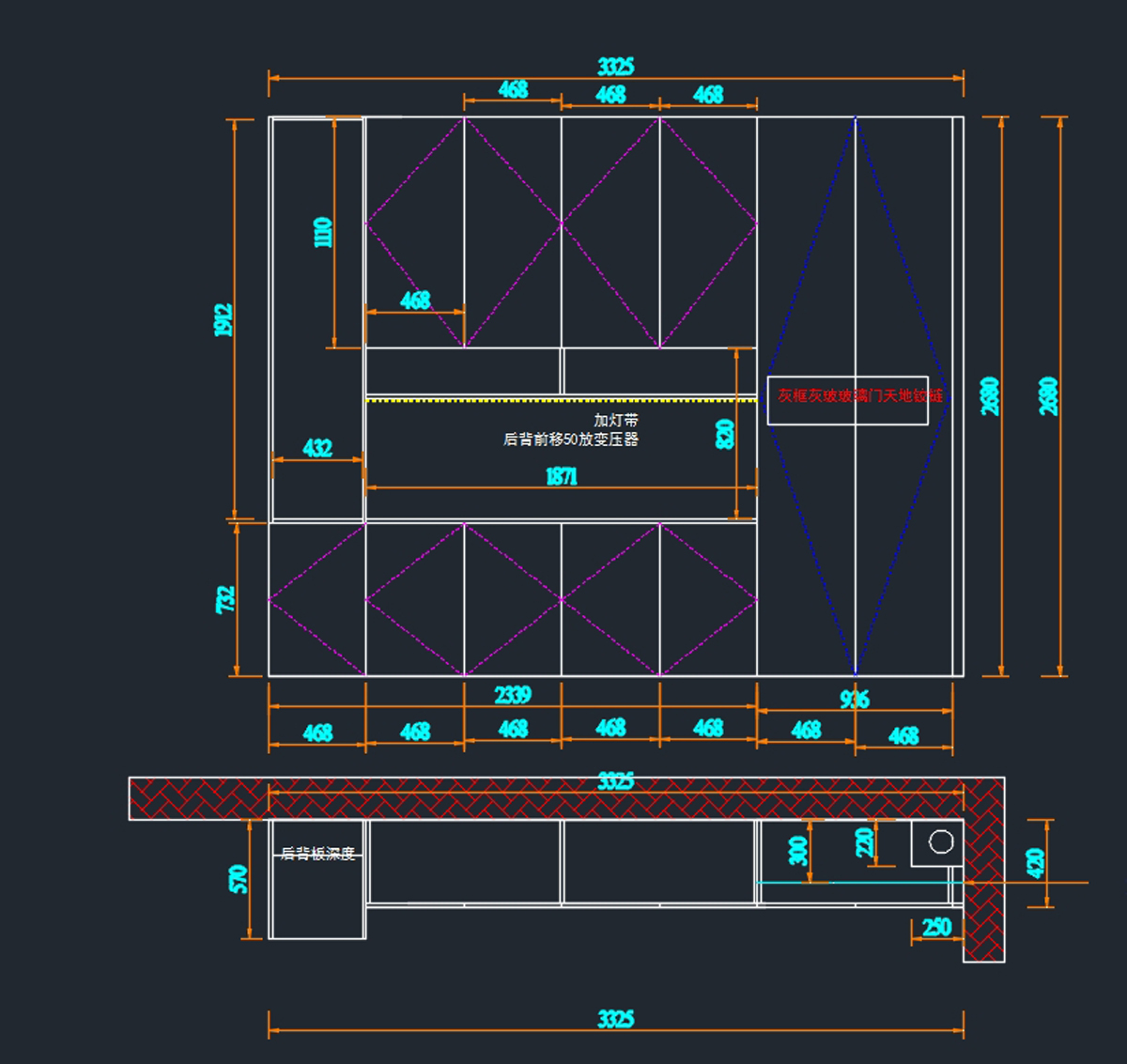Select the 后背前移50放变压器 note
Viewport: 1127px width, 1064px height.
[x=571, y=439]
